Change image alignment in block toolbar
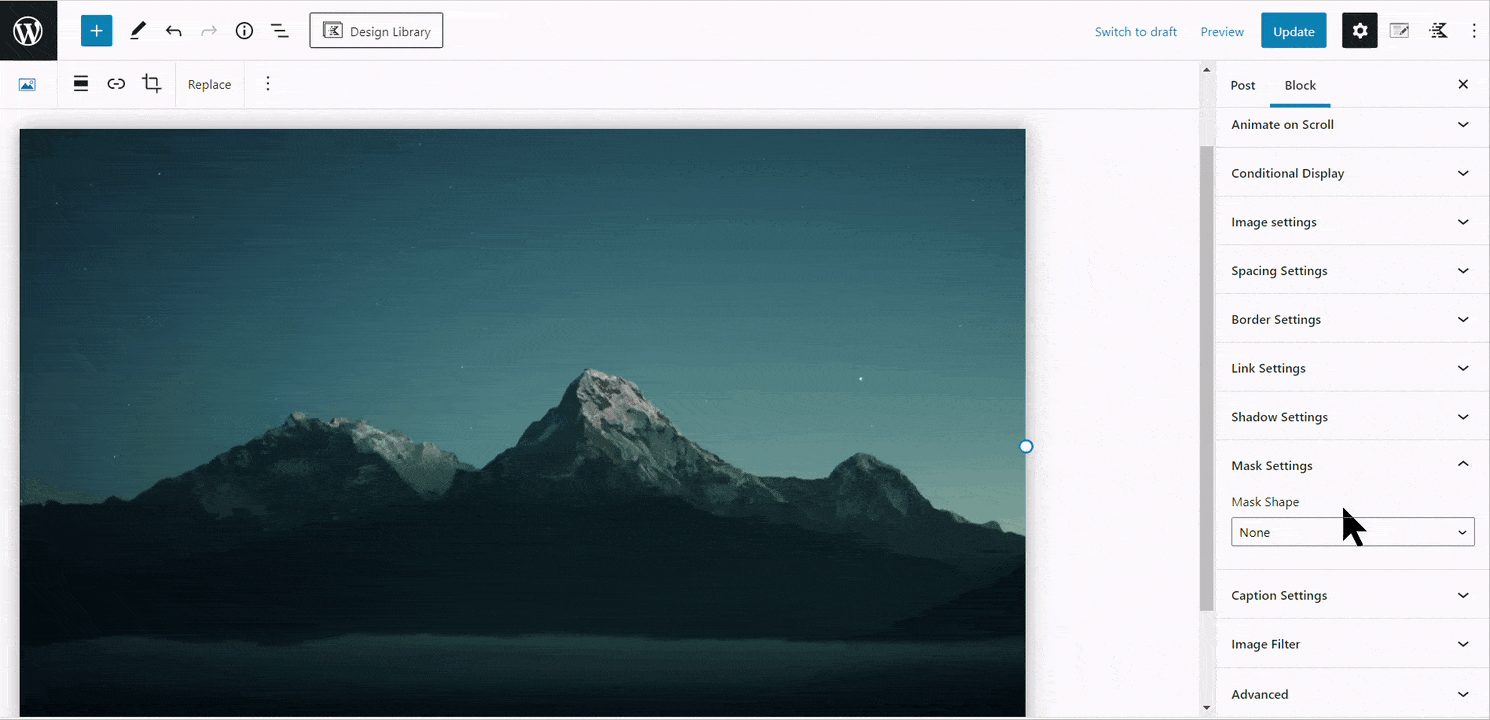Screen dimensions: 1490x720 (81, 84)
